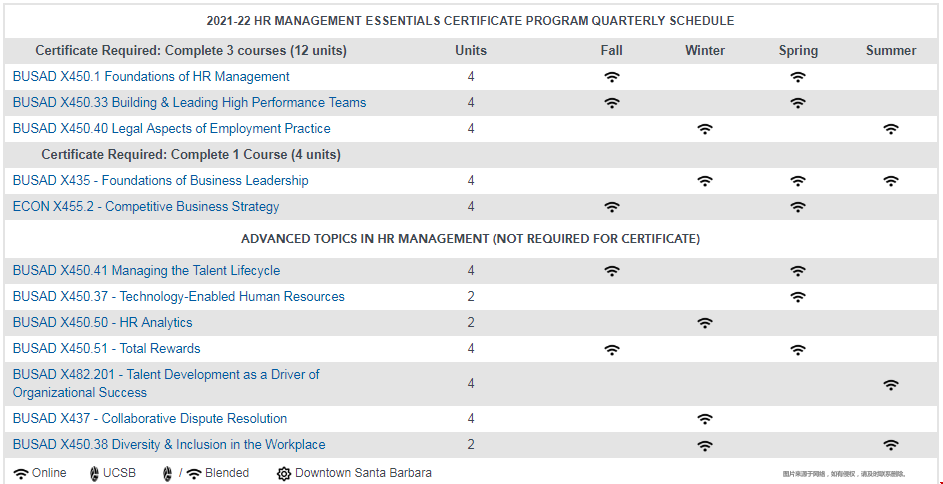
Task: Click Fall online icon for Foundations of HR Management
Action: [612, 77]
